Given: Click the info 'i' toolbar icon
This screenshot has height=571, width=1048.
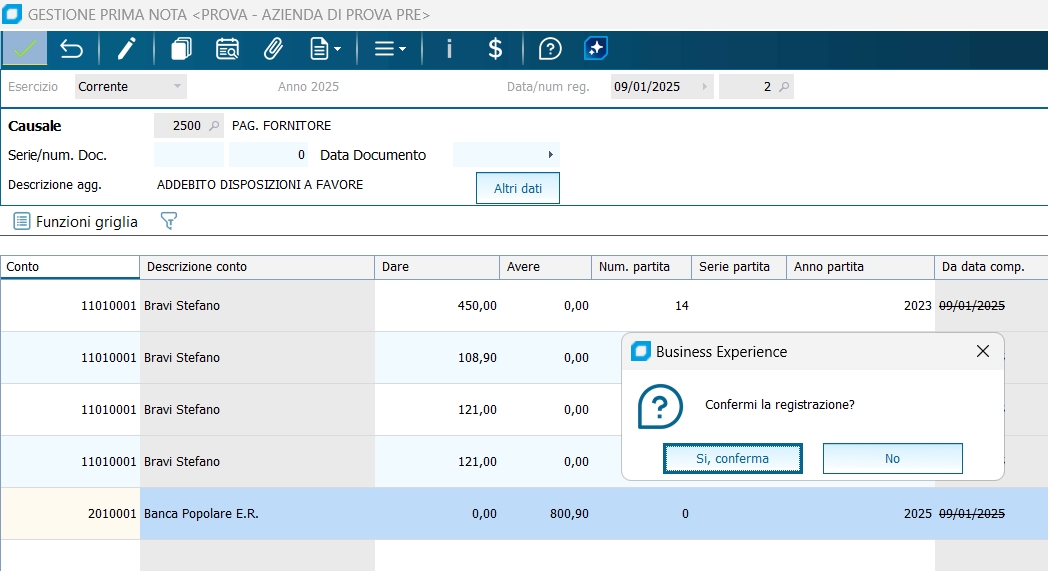Looking at the screenshot, I should [449, 49].
